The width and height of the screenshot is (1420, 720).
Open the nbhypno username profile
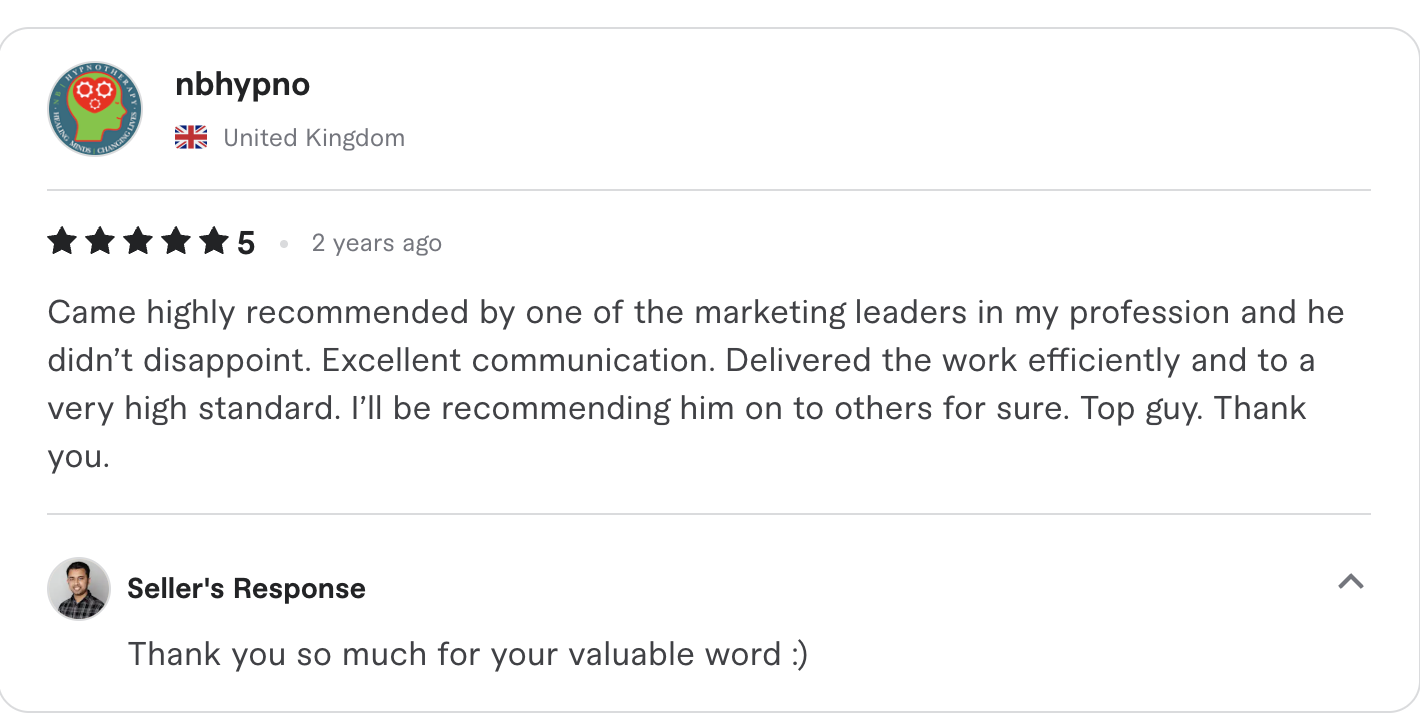click(x=243, y=85)
